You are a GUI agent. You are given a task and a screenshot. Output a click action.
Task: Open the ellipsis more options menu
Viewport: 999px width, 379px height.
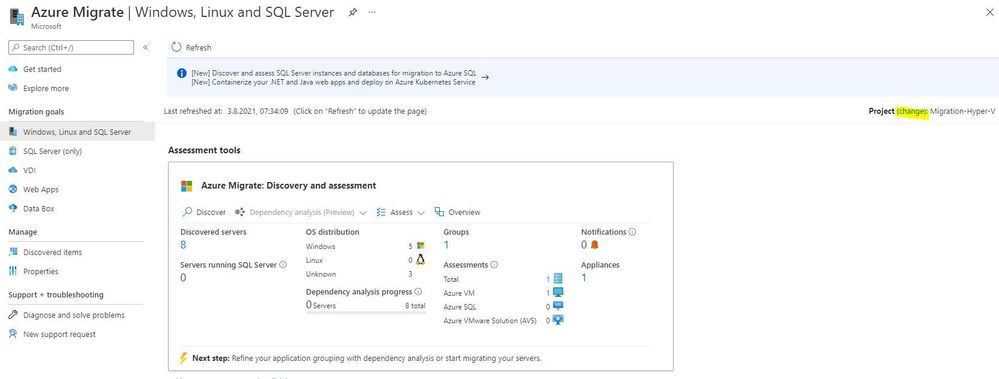tap(372, 12)
